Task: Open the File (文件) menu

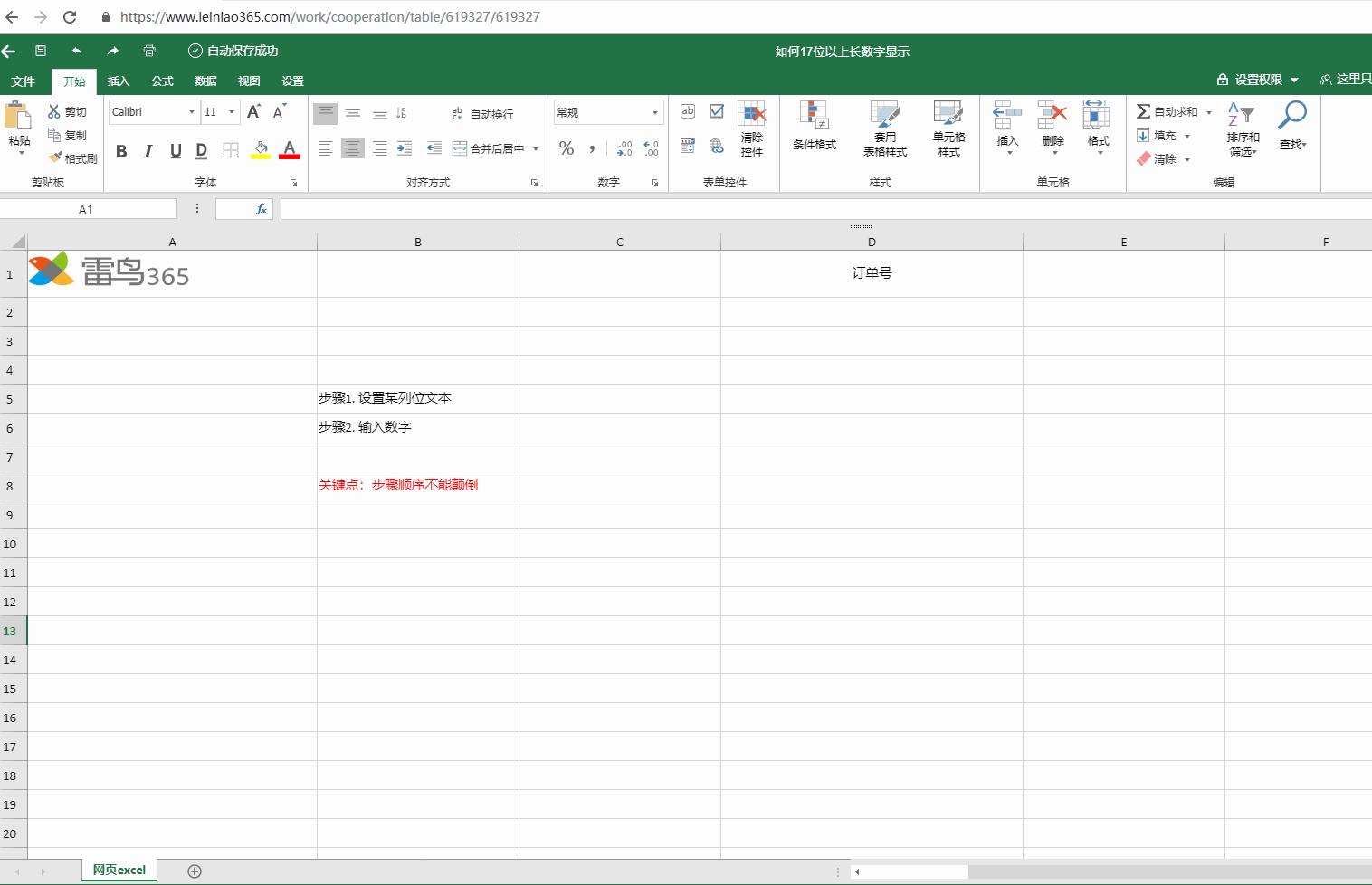Action: pyautogui.click(x=23, y=81)
